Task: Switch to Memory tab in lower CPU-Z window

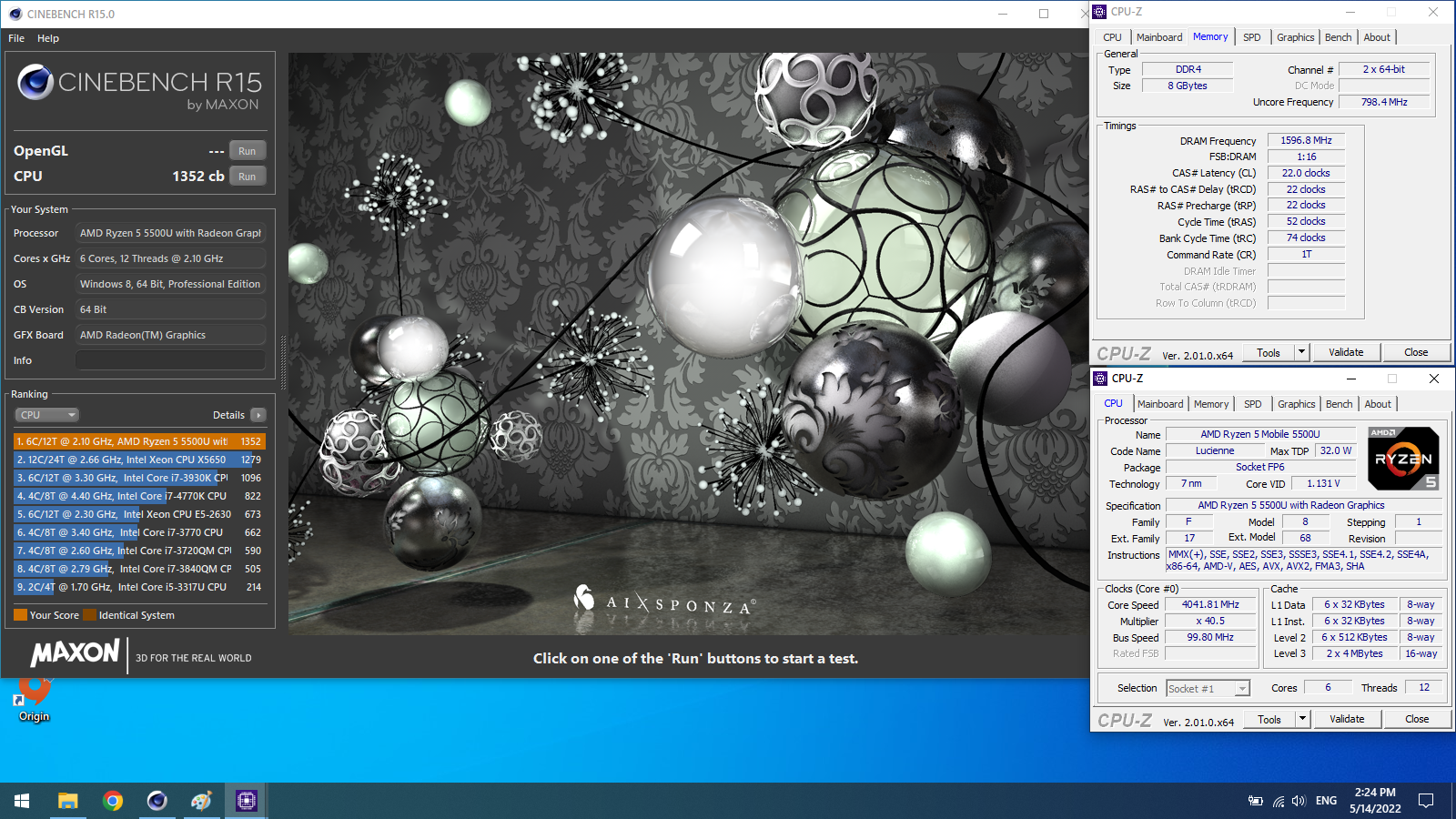Action: pyautogui.click(x=1211, y=404)
